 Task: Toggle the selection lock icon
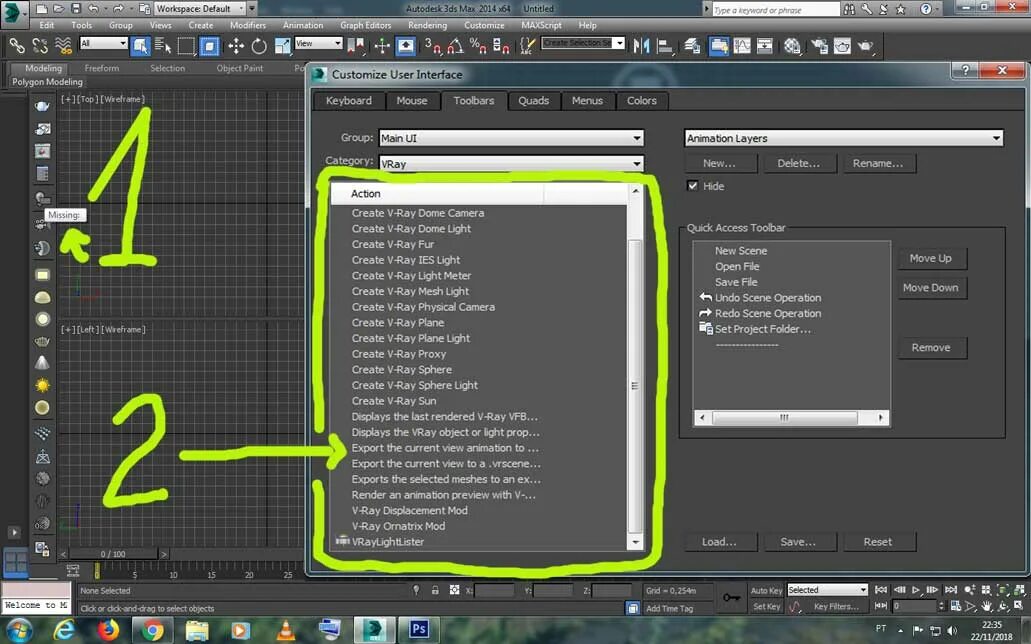pyautogui.click(x=435, y=590)
